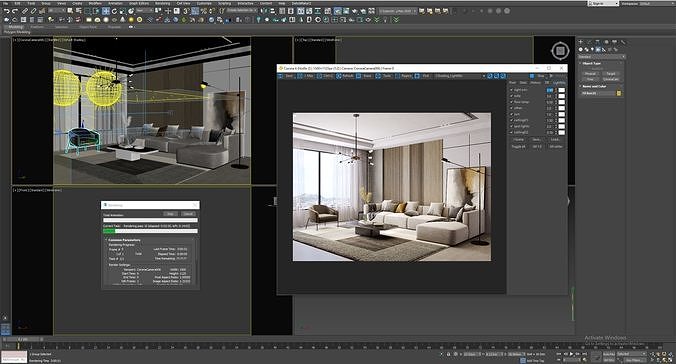Click the Redo arrow in main toolbar
This screenshot has width=676, height=364.
15,11
